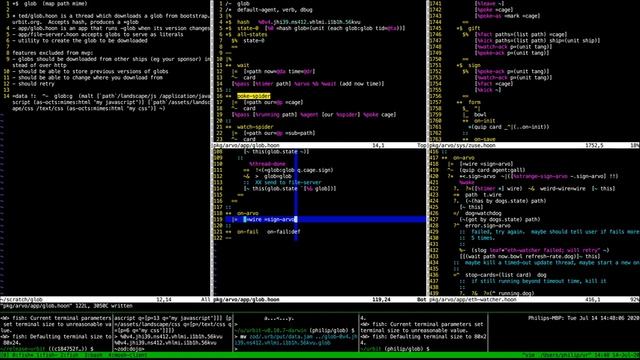640x360 pixels.
Task: Click the Philips-MBP date and time in tmux pane
Action: (583, 318)
